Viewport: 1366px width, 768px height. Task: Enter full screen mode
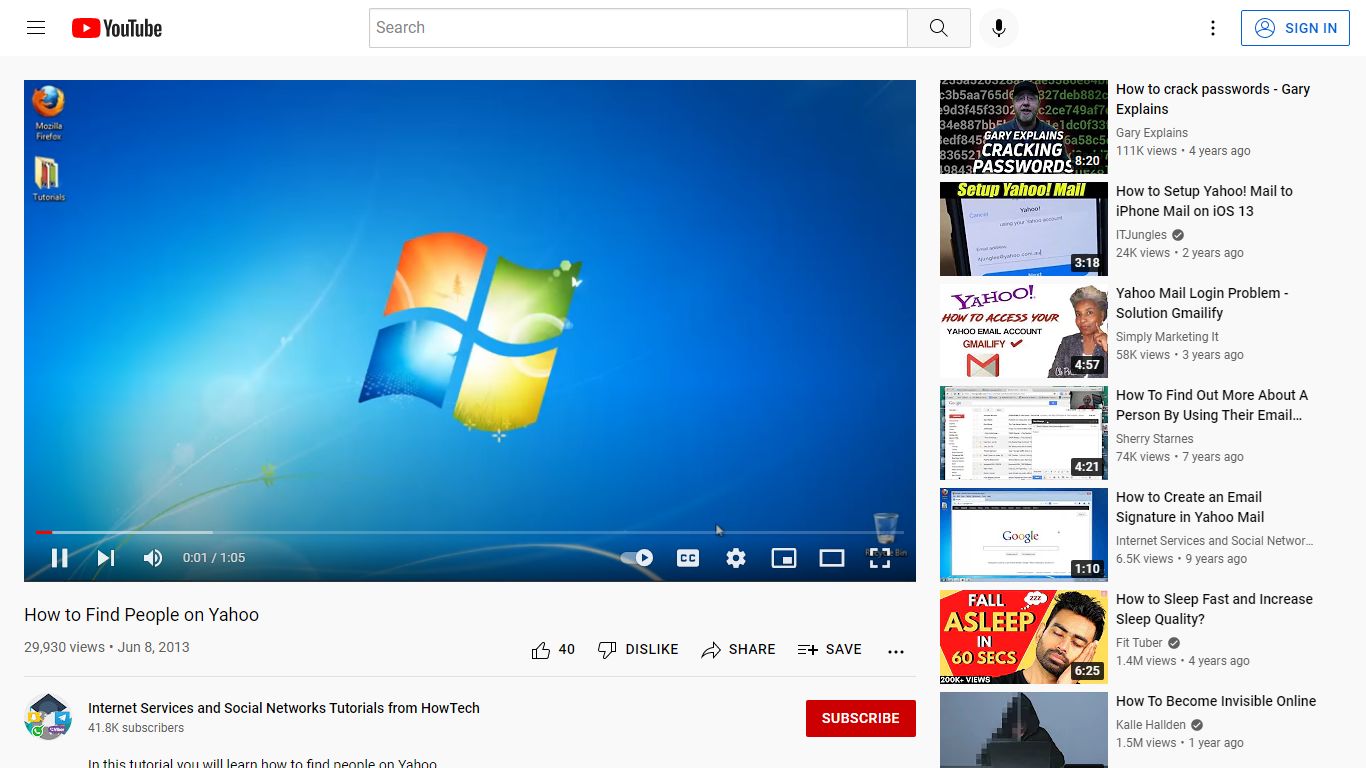880,558
